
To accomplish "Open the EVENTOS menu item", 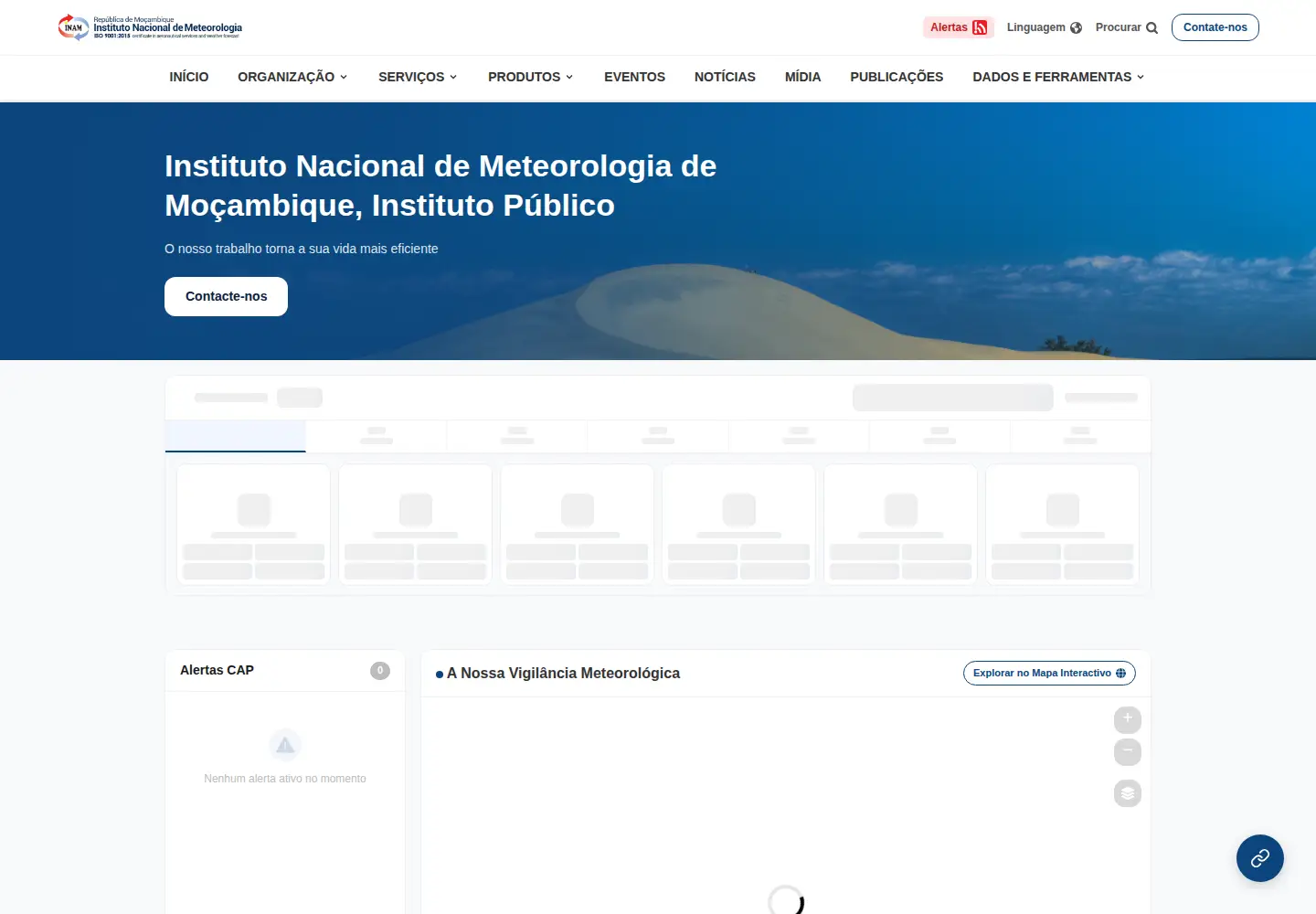I will pos(634,77).
